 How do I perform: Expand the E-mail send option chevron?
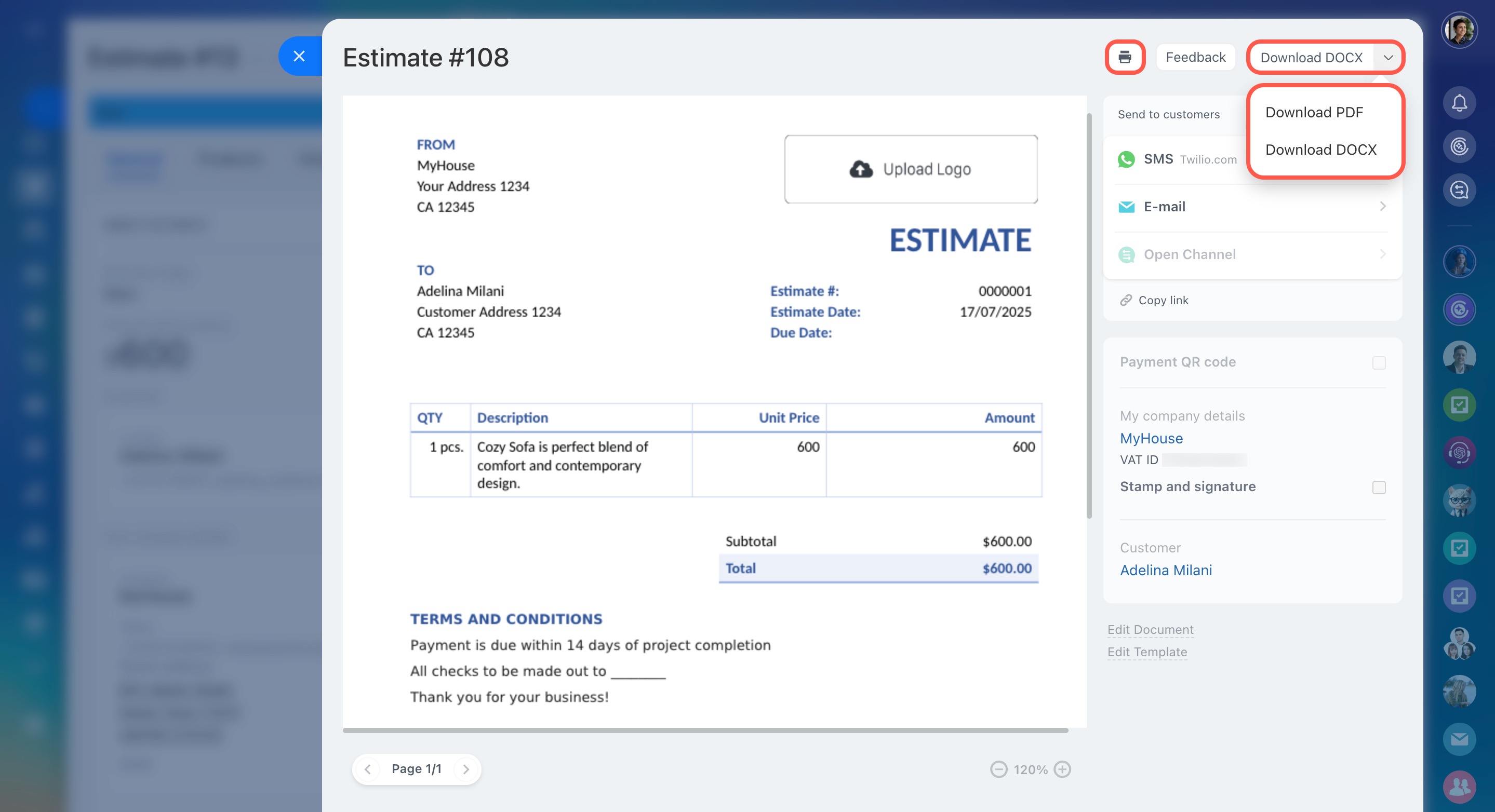pyautogui.click(x=1382, y=207)
